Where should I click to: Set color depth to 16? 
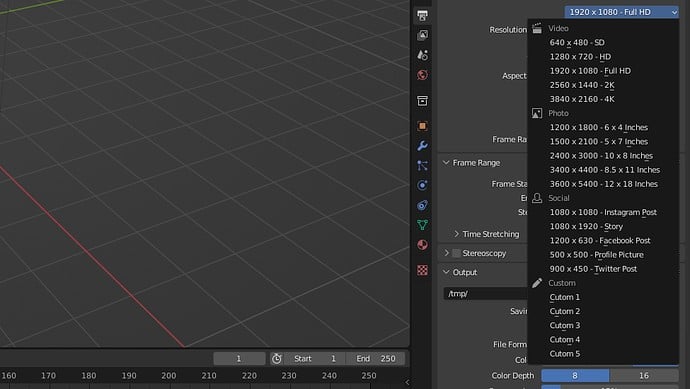click(644, 375)
